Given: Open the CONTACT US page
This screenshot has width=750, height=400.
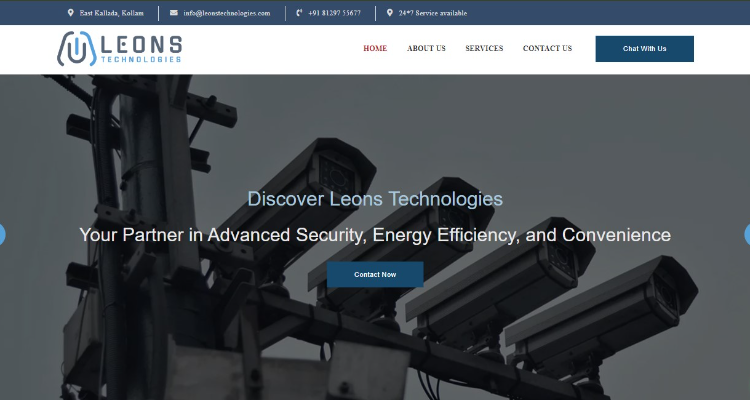Looking at the screenshot, I should (x=547, y=48).
